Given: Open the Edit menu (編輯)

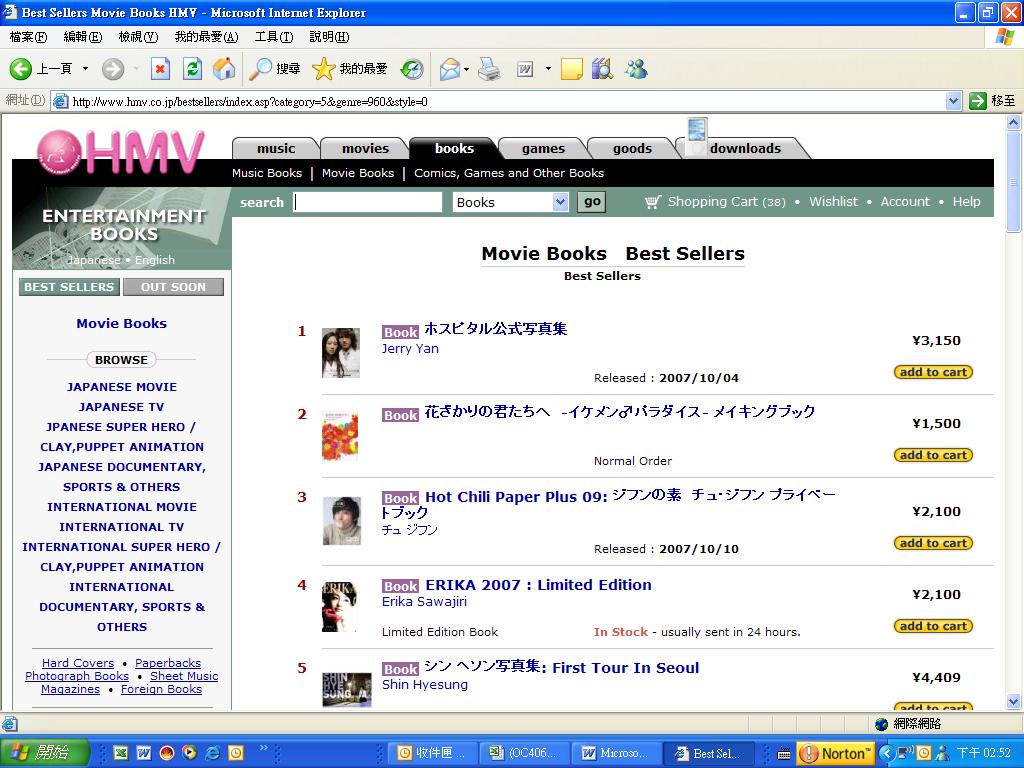Looking at the screenshot, I should tap(82, 37).
